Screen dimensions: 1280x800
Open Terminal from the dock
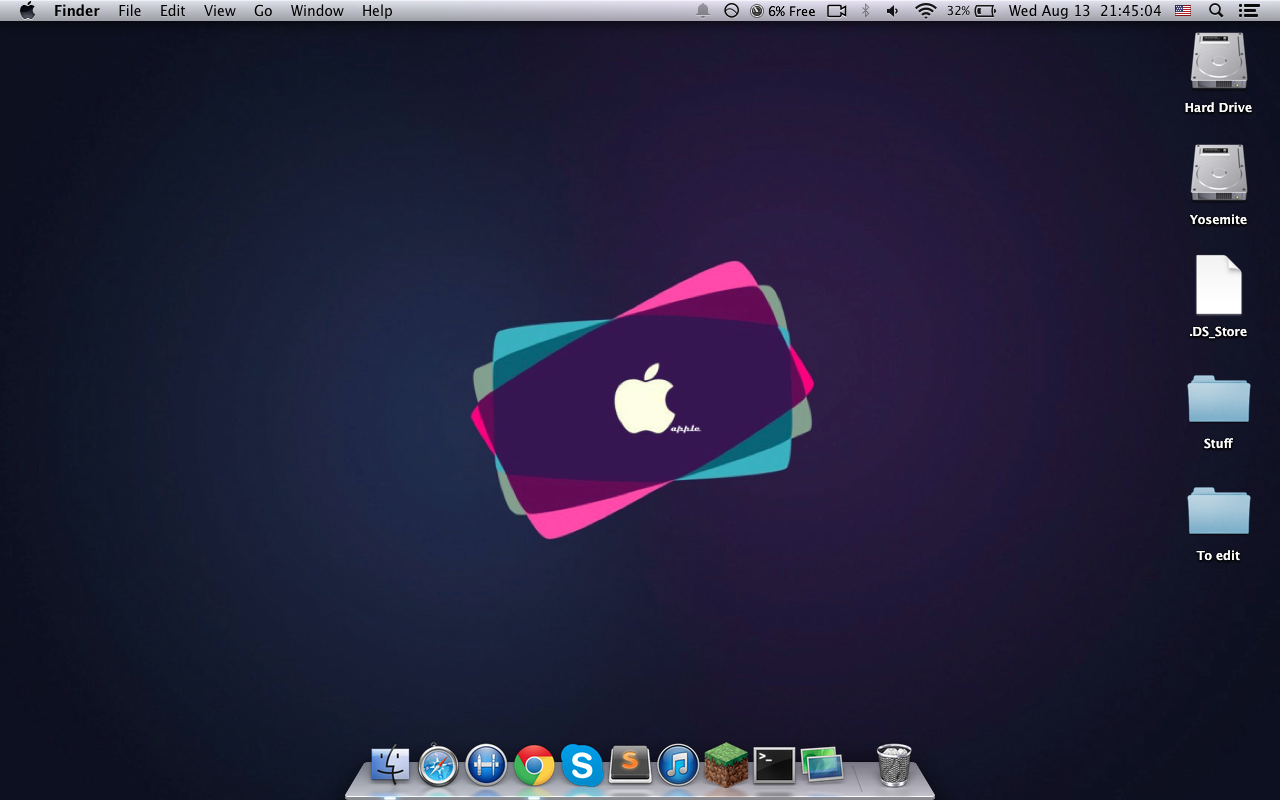[774, 765]
